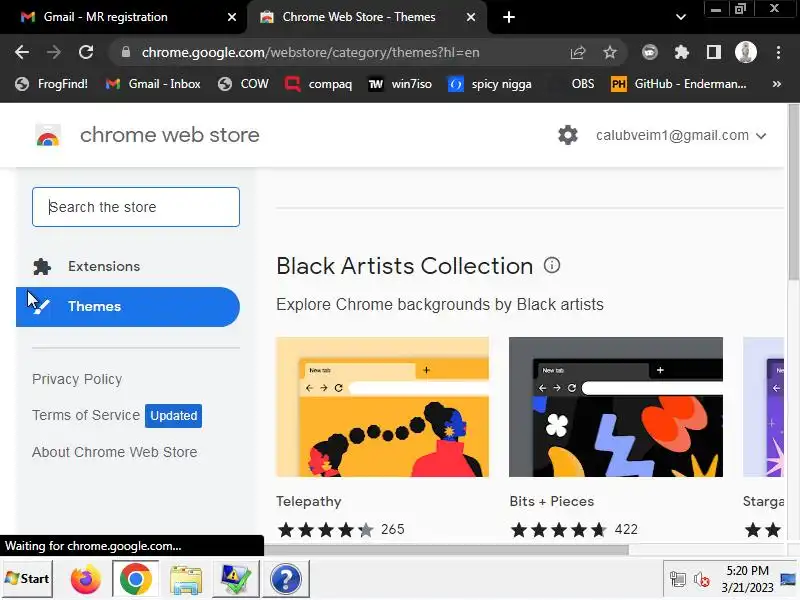Open the Gmail - Inbox bookmark

[153, 84]
